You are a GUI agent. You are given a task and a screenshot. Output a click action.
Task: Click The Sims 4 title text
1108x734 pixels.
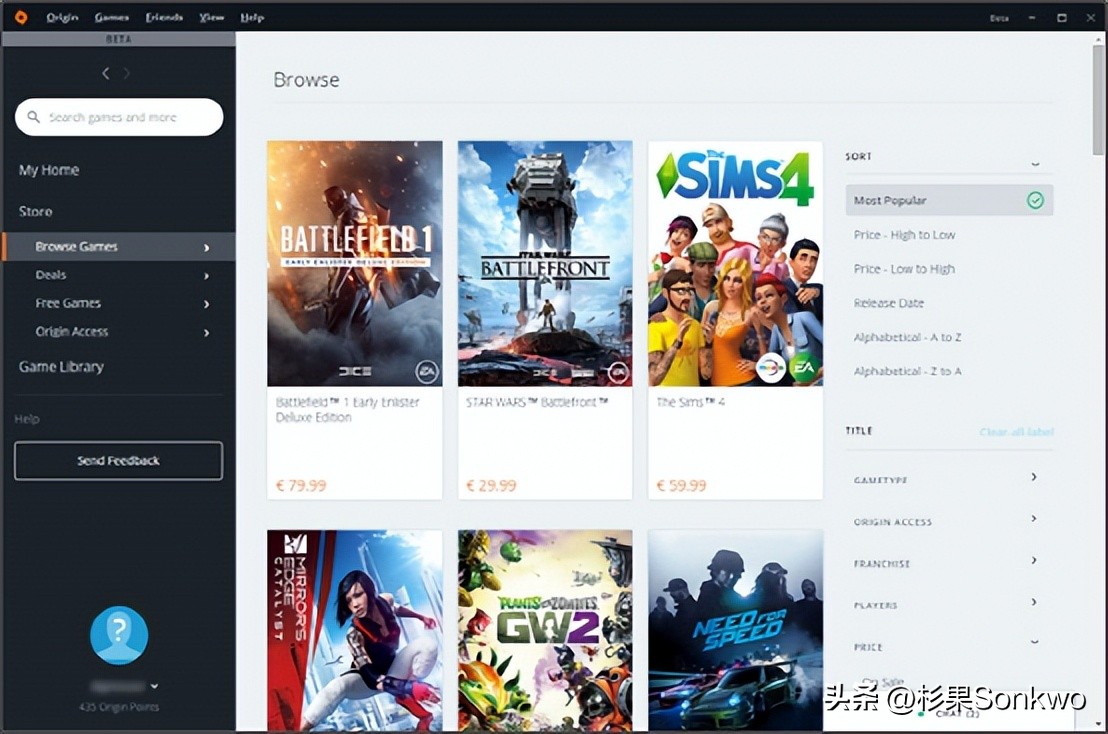(690, 402)
